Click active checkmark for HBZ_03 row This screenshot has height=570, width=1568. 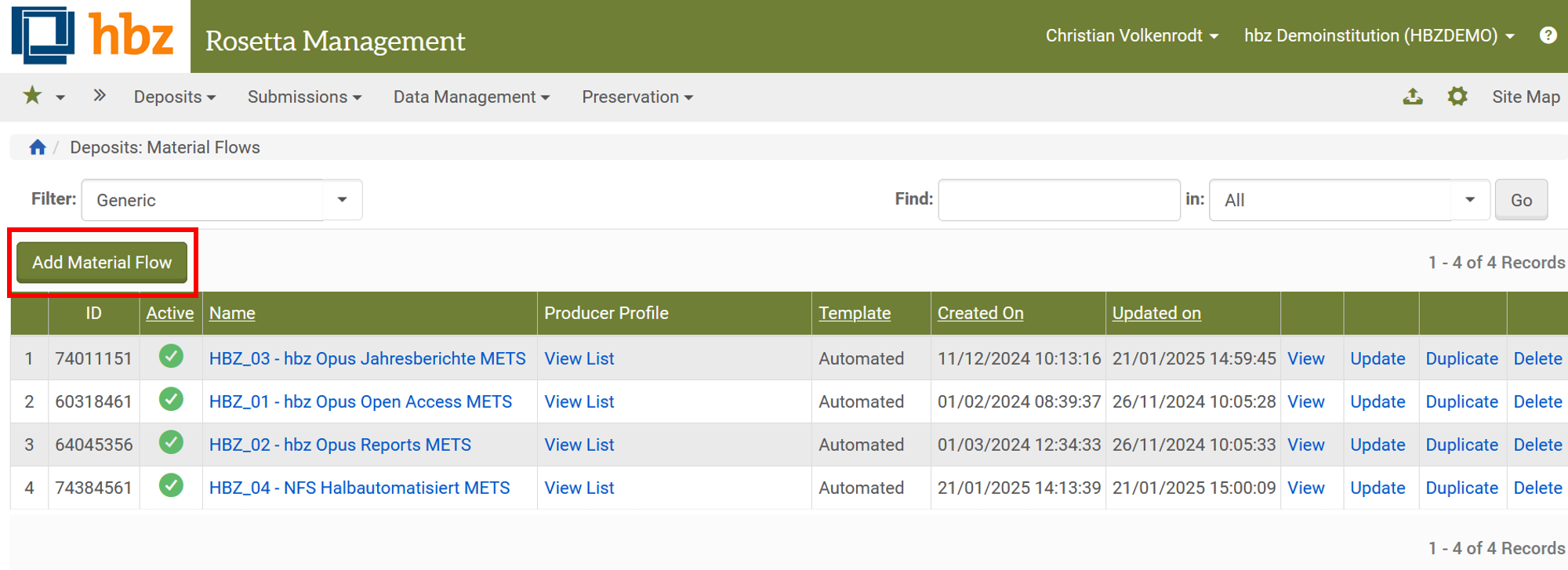(x=171, y=357)
